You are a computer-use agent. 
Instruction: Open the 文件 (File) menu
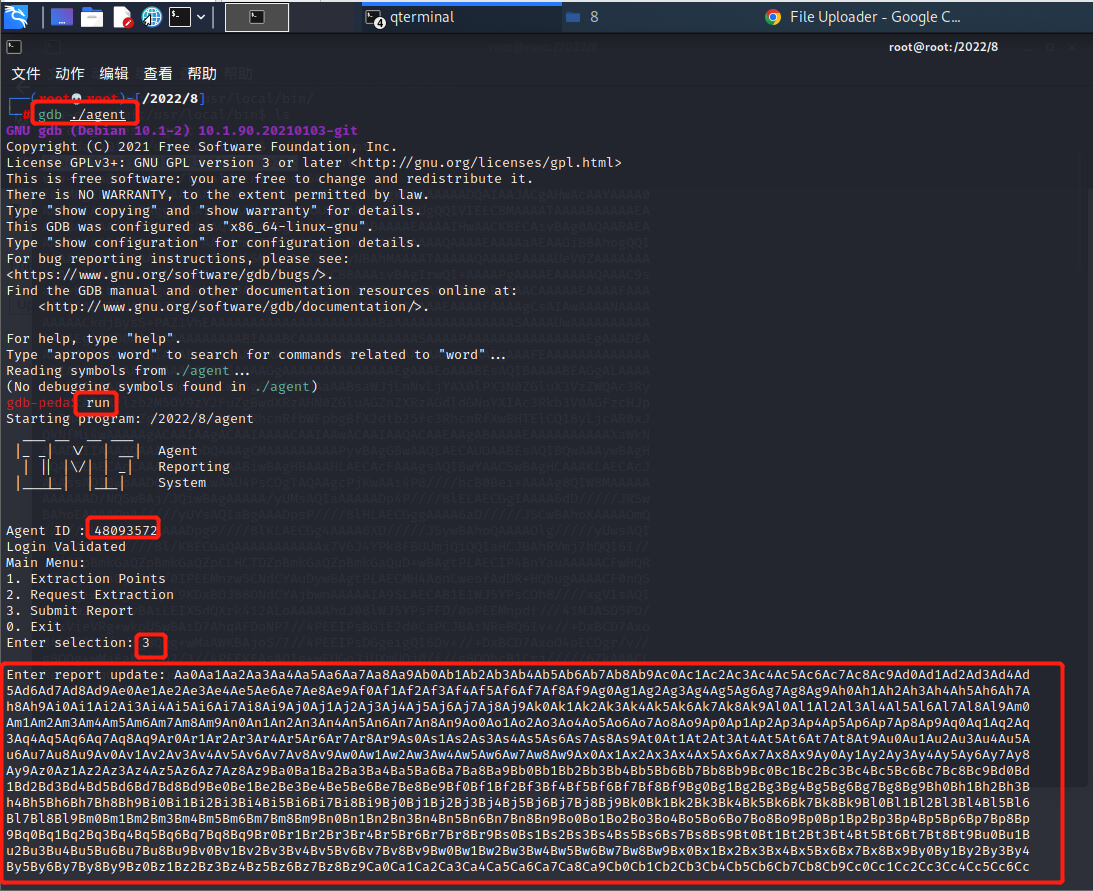pyautogui.click(x=26, y=73)
